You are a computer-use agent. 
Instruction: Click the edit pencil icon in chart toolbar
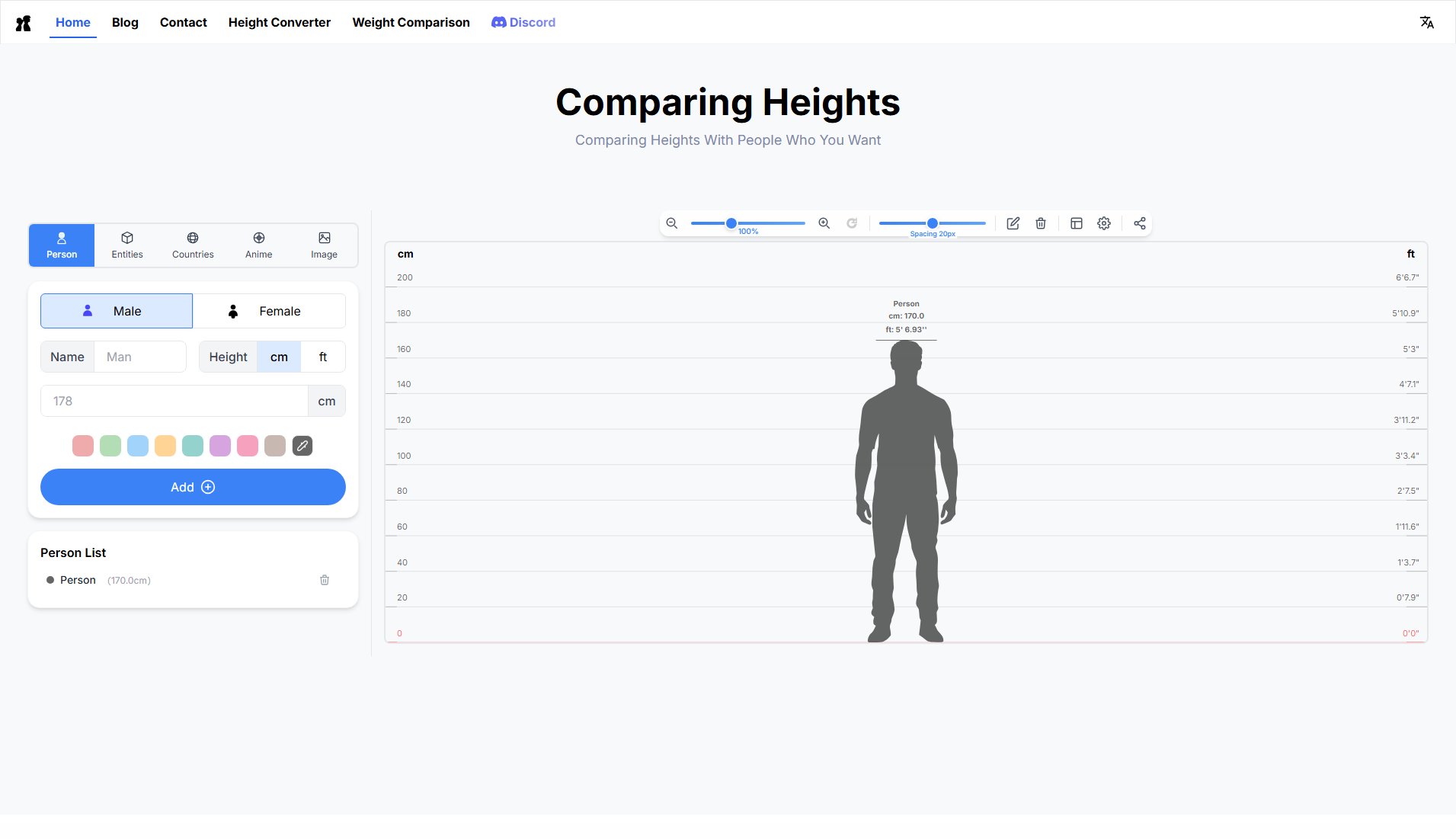[1013, 223]
